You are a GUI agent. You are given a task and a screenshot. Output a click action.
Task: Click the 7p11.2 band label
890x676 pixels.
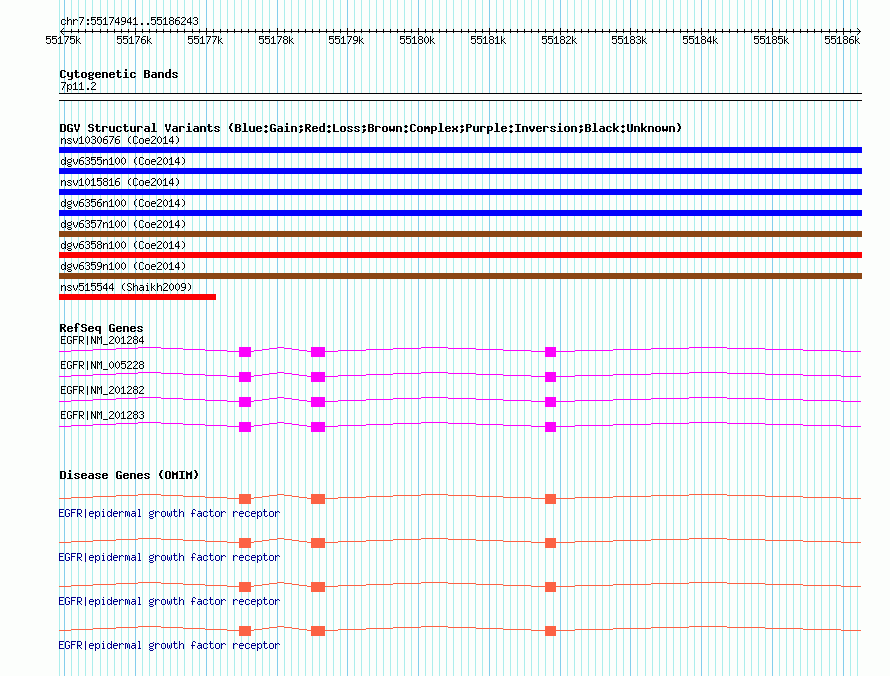(78, 86)
